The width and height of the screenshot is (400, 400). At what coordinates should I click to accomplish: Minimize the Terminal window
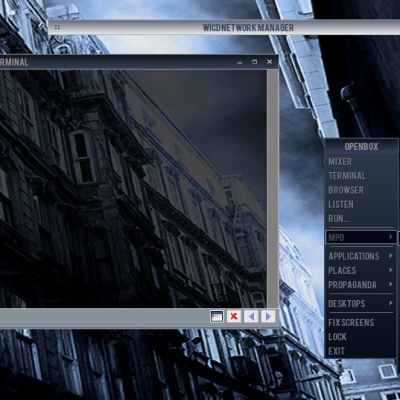[x=240, y=62]
